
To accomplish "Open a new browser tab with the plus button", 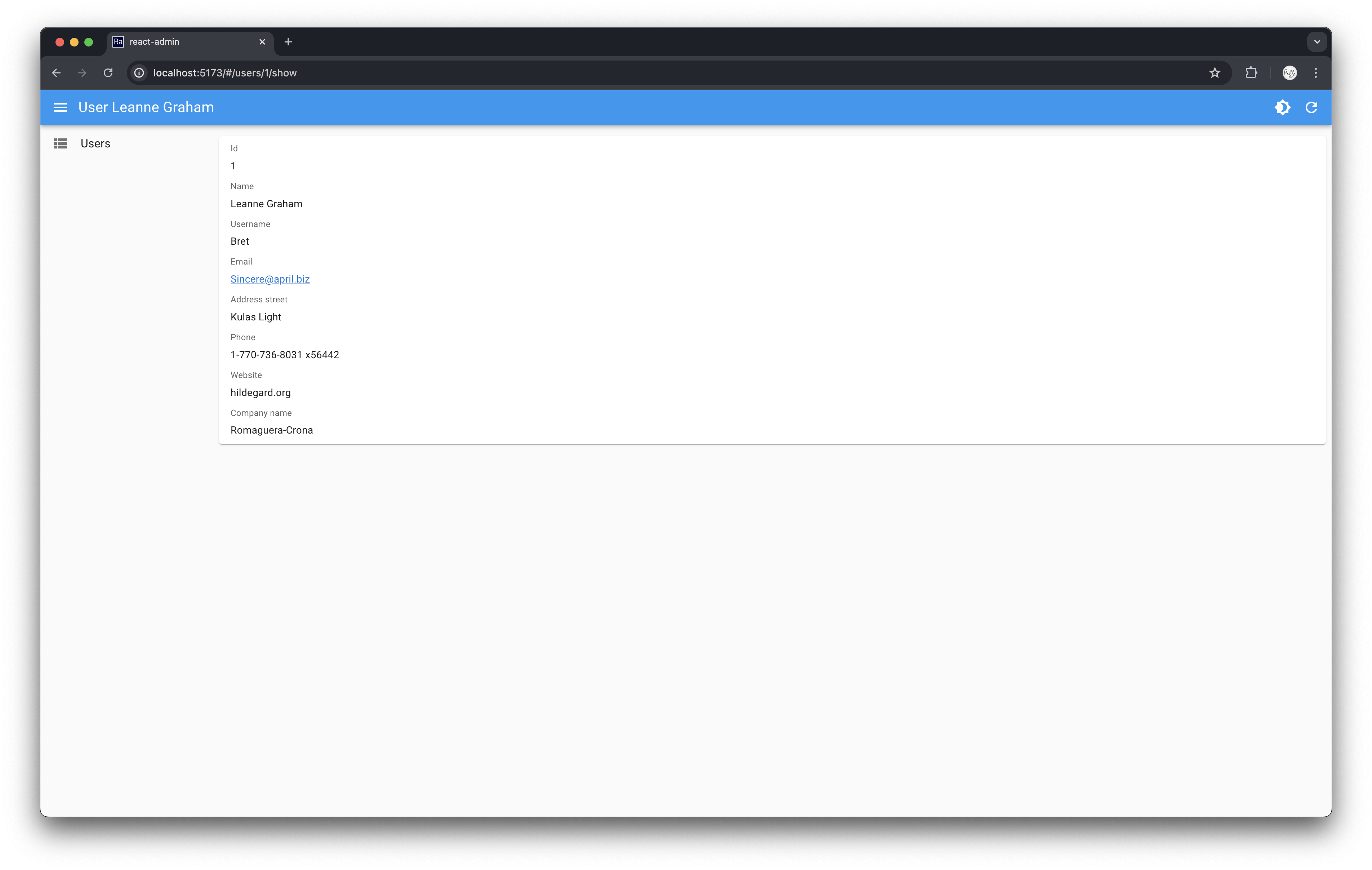I will pyautogui.click(x=288, y=41).
